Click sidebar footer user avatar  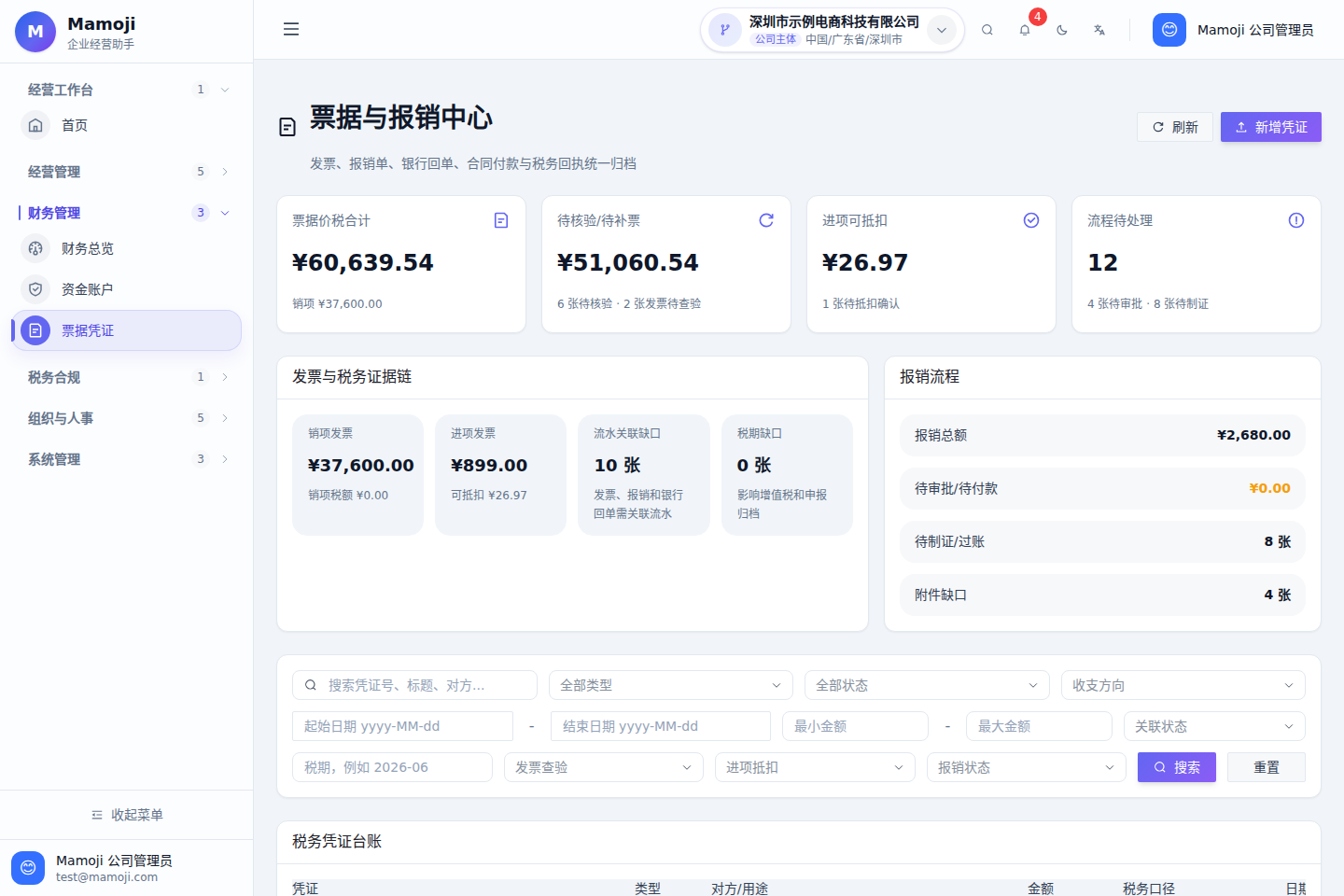click(x=28, y=868)
